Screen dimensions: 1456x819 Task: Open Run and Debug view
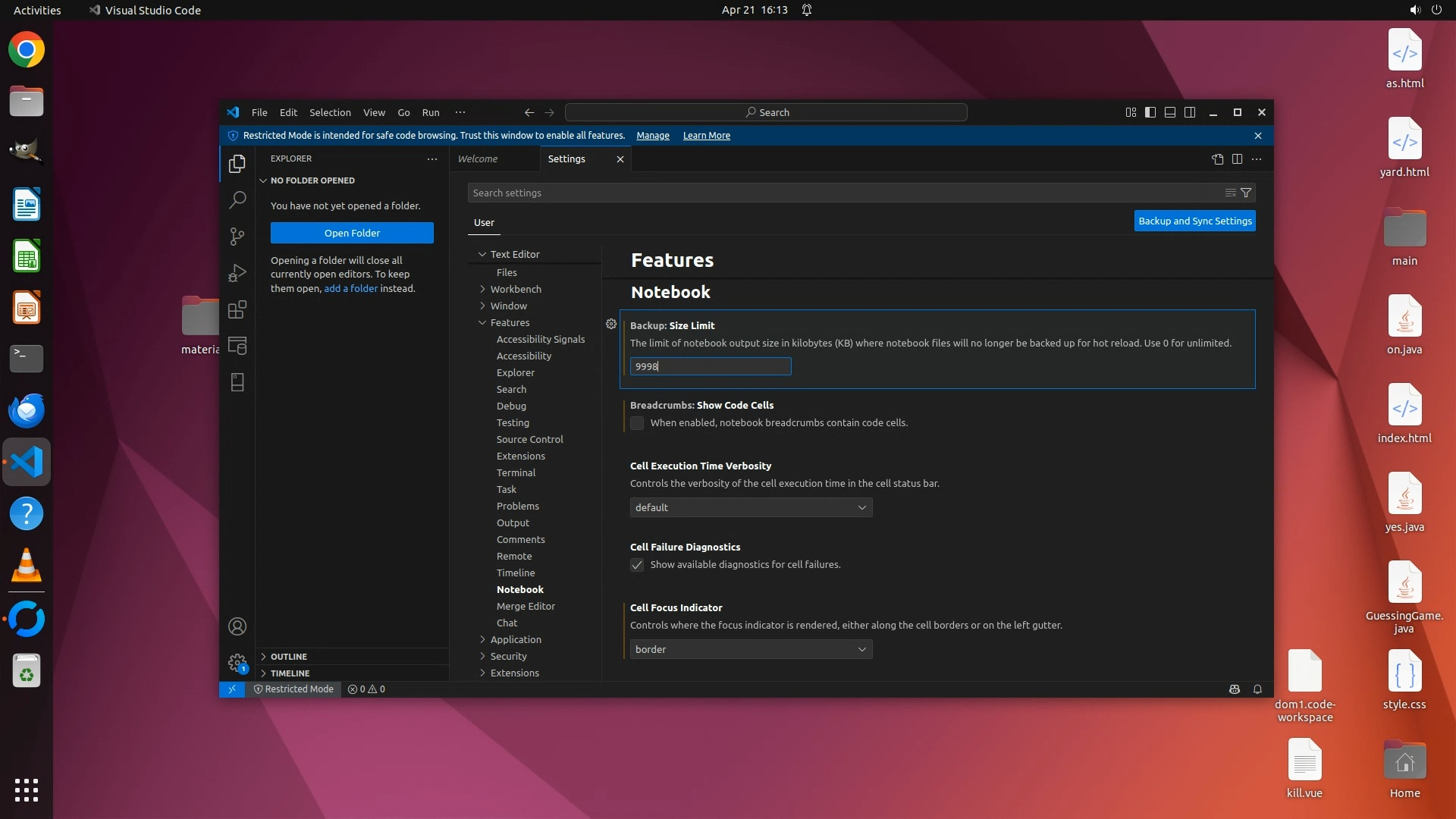(237, 273)
